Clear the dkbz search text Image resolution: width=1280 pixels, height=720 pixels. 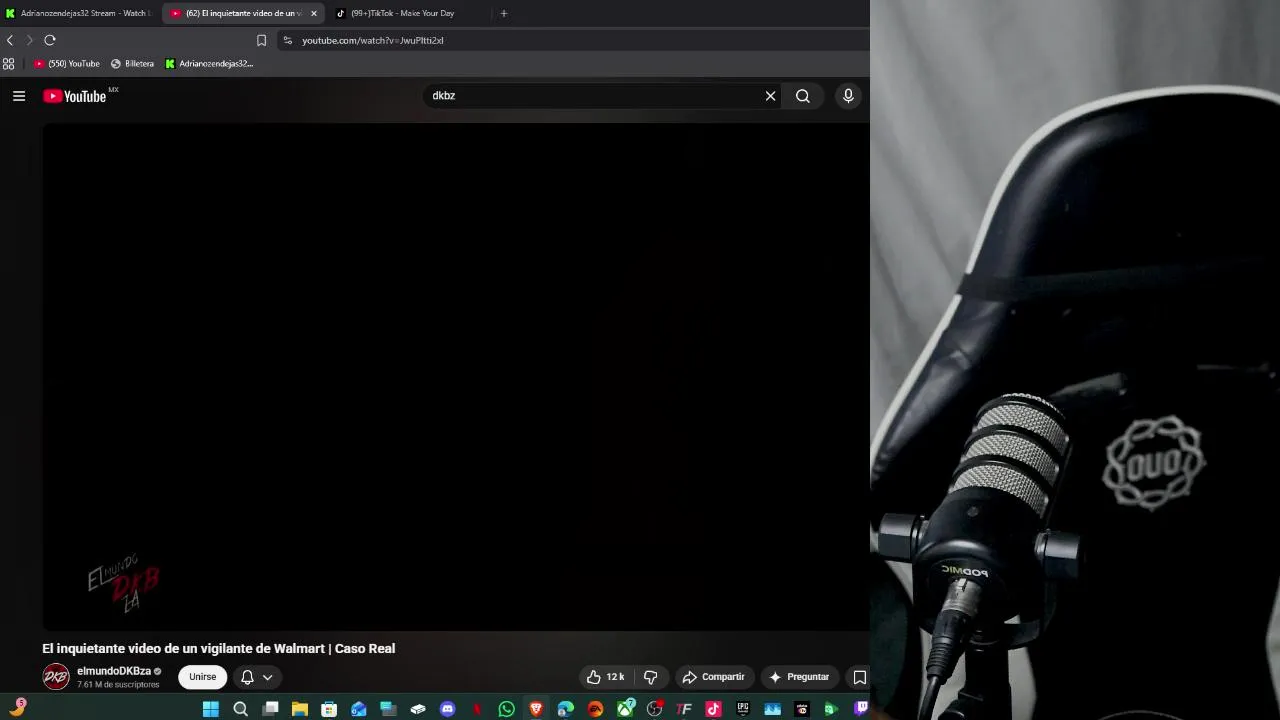point(770,96)
